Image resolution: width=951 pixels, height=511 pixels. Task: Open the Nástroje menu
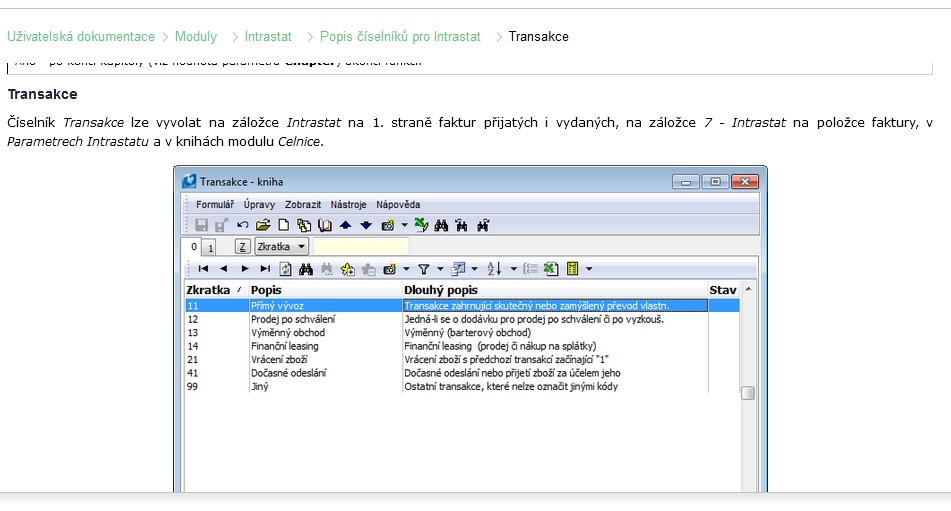[348, 205]
